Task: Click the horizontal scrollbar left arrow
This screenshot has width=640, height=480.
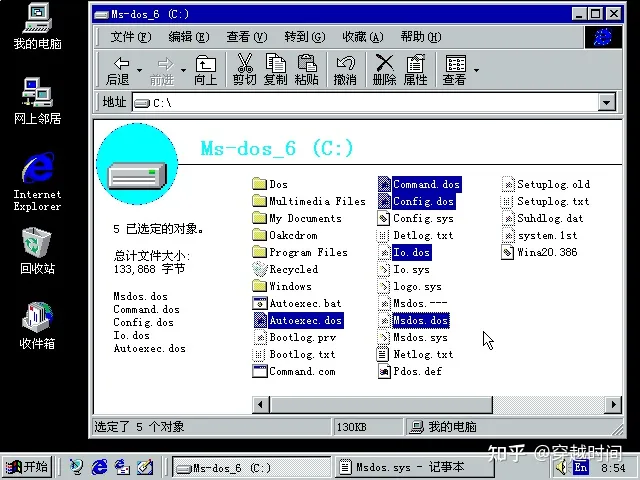Action: pos(260,405)
